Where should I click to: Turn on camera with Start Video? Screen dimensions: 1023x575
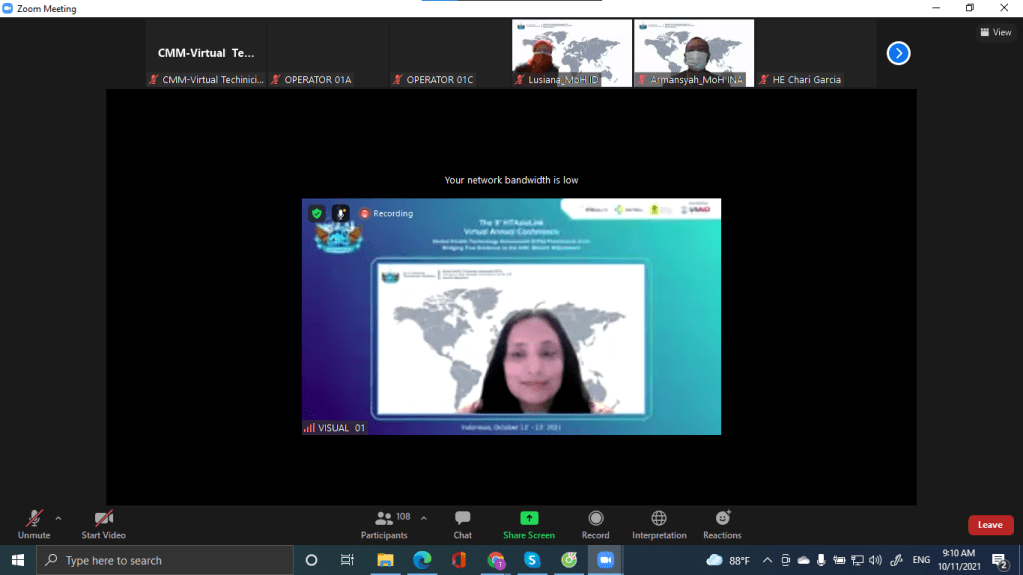coord(103,524)
